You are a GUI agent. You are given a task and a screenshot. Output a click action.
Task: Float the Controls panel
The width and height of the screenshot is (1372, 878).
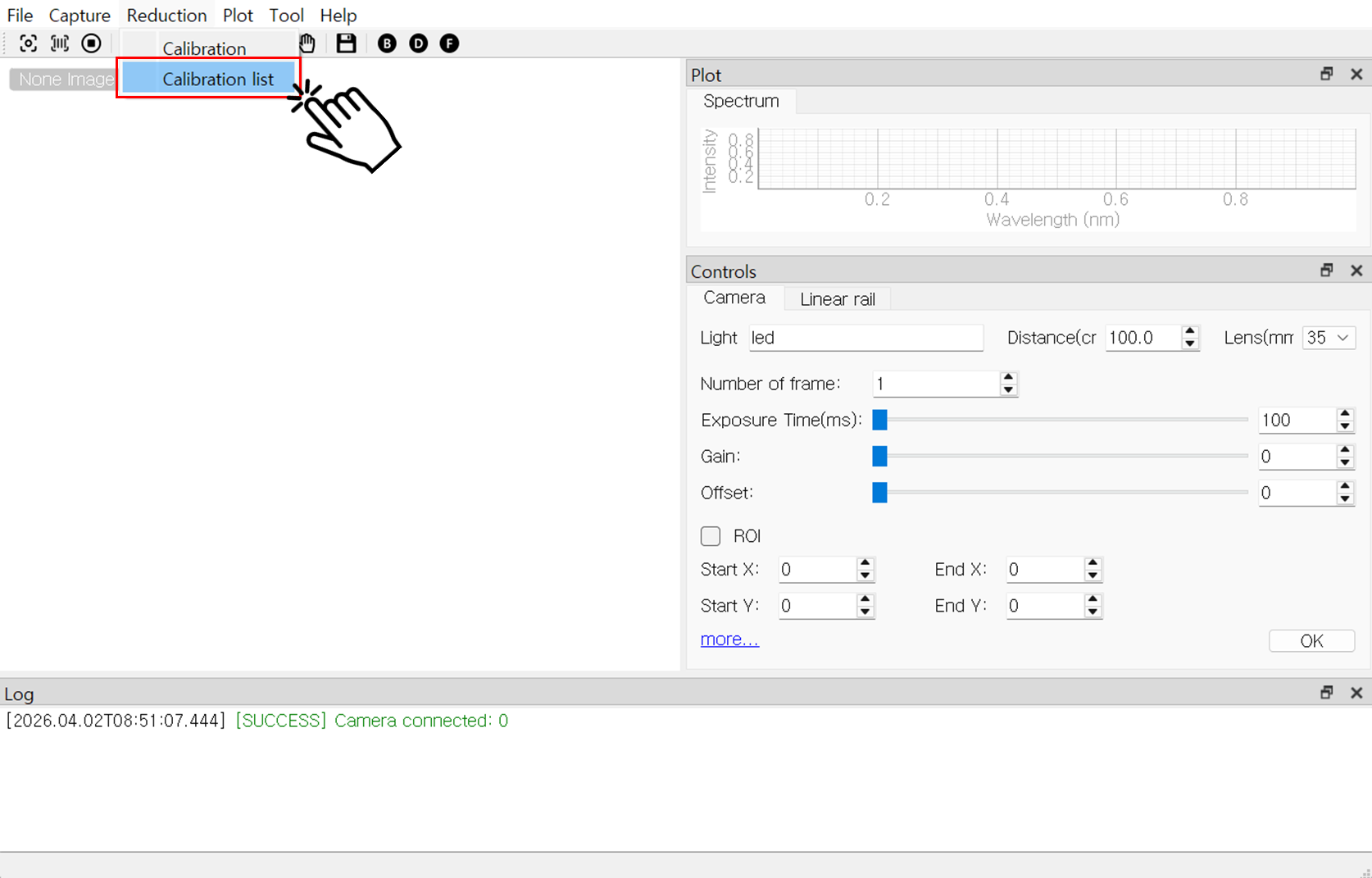[x=1327, y=271]
